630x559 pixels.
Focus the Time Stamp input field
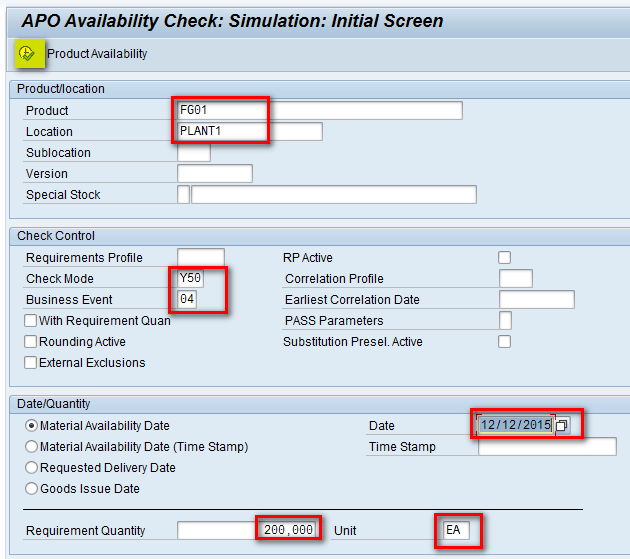click(x=547, y=446)
